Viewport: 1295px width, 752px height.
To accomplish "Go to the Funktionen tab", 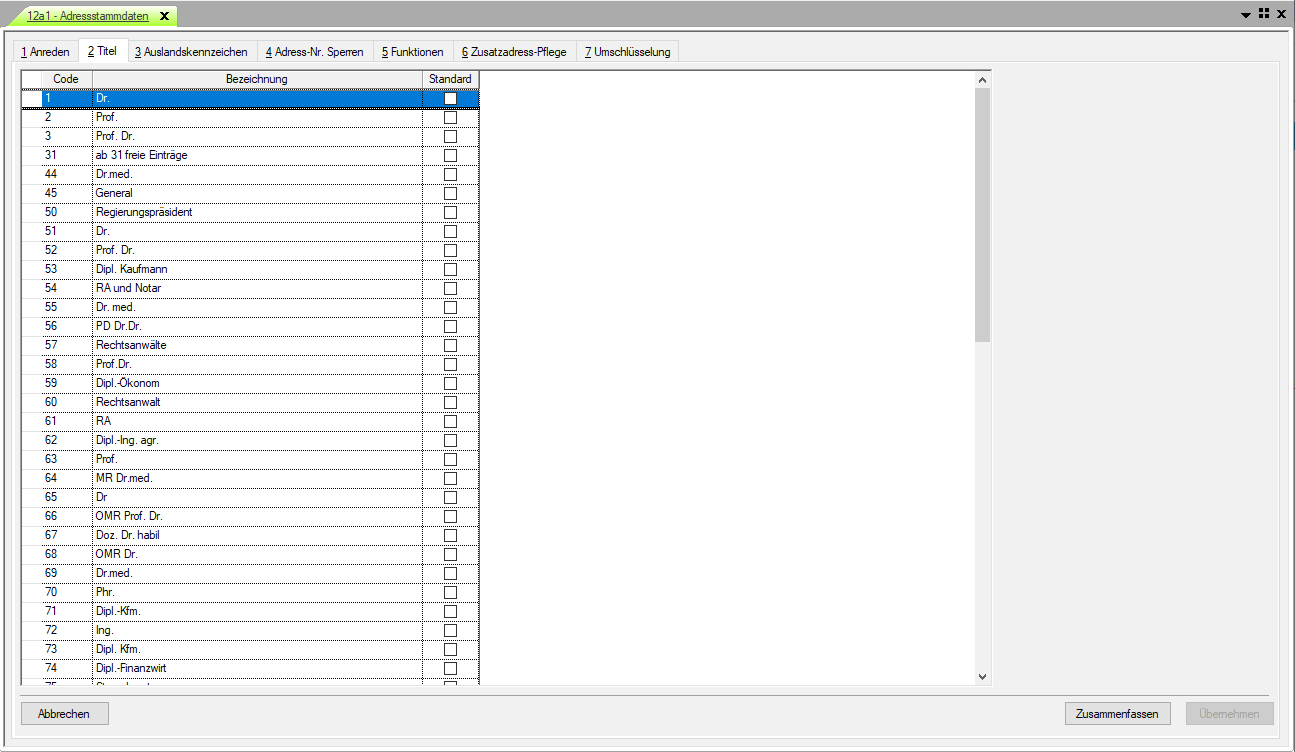I will point(412,52).
